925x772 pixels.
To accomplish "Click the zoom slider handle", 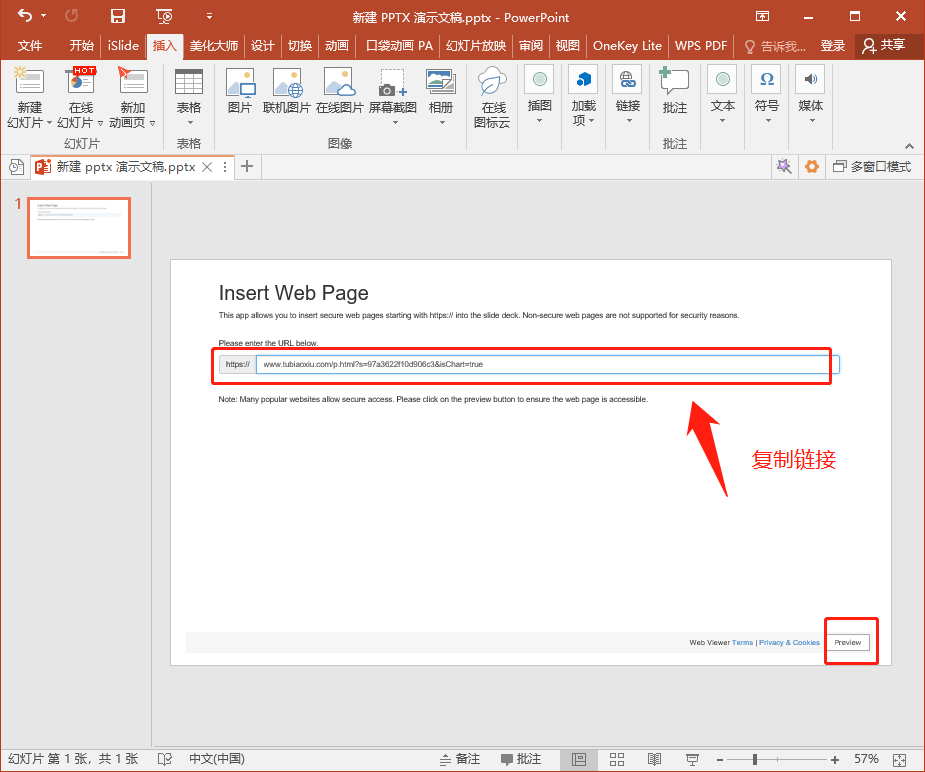I will [755, 760].
